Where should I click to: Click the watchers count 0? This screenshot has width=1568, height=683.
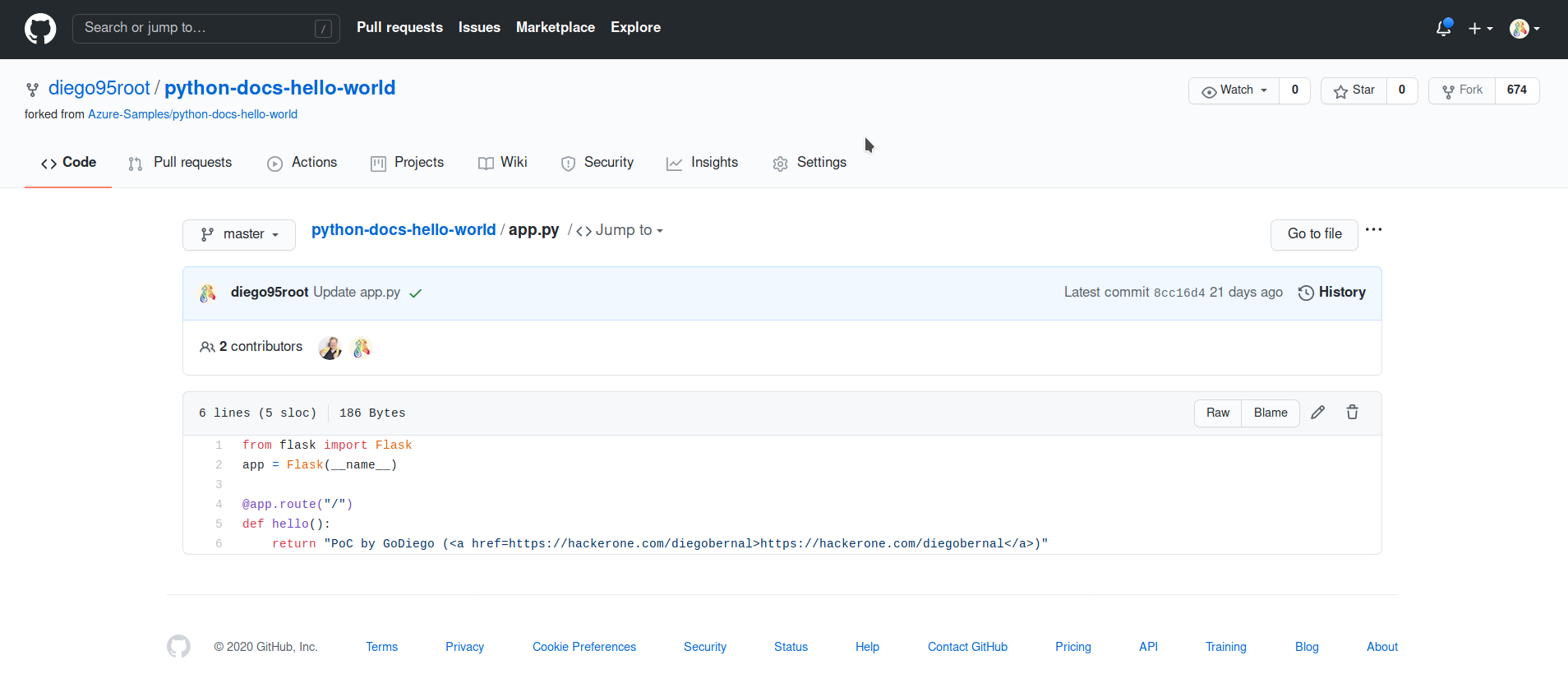pos(1294,90)
